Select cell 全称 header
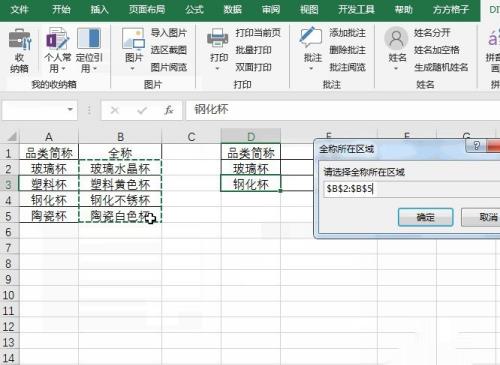Screen dimensions: 500x365 [x=120, y=153]
